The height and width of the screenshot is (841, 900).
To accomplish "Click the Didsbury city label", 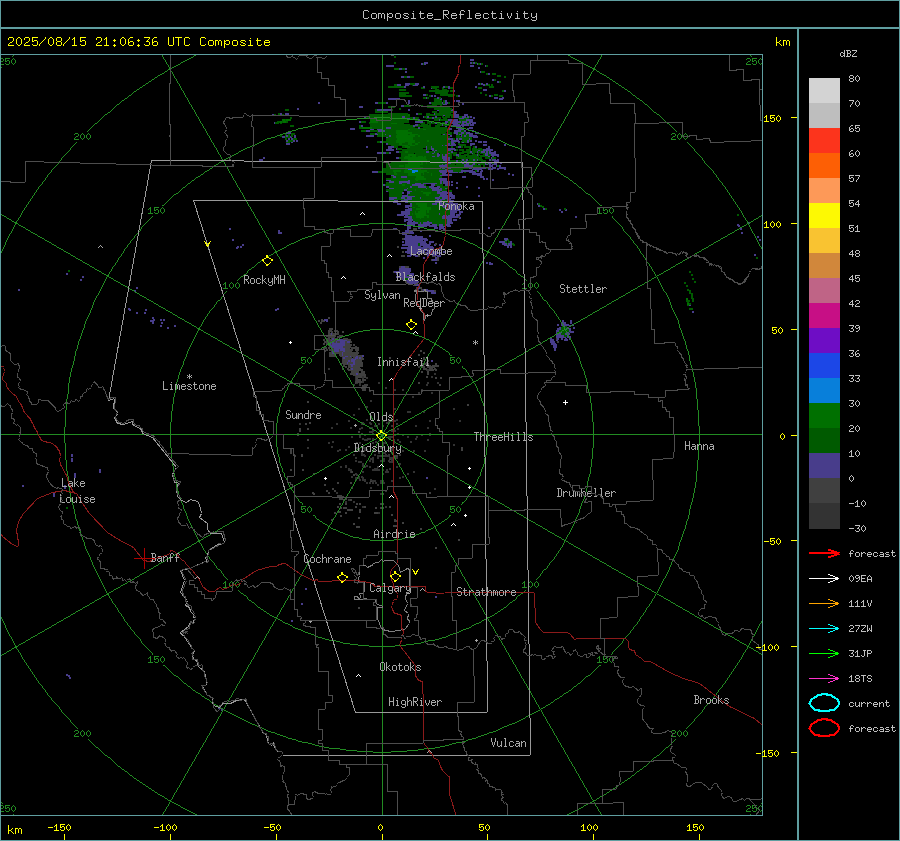I will point(377,448).
